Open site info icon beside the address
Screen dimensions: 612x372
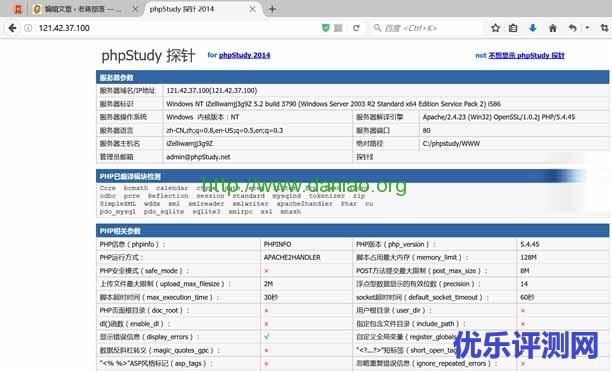coord(28,28)
